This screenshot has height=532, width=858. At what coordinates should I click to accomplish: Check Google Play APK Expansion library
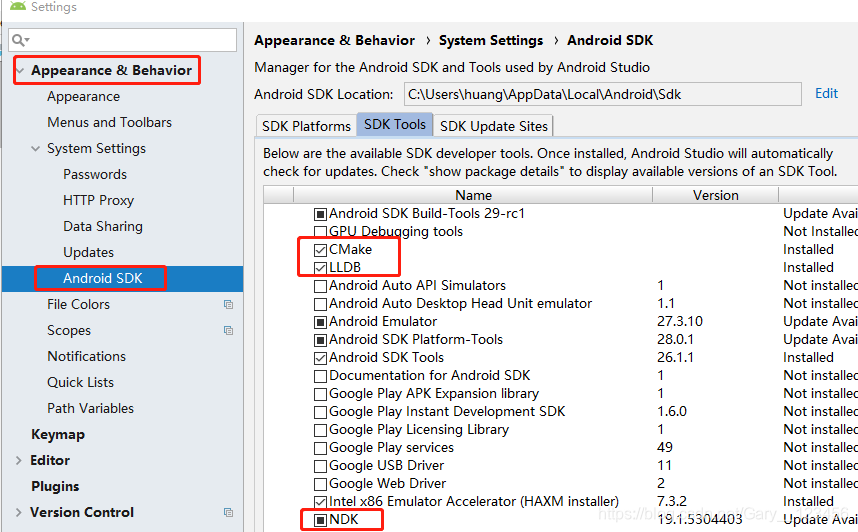321,395
